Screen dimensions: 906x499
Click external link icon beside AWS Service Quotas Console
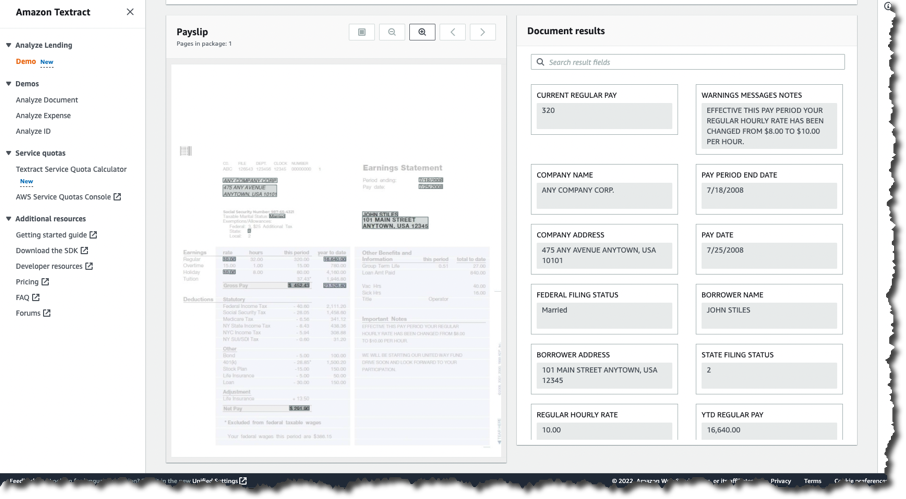pos(117,197)
